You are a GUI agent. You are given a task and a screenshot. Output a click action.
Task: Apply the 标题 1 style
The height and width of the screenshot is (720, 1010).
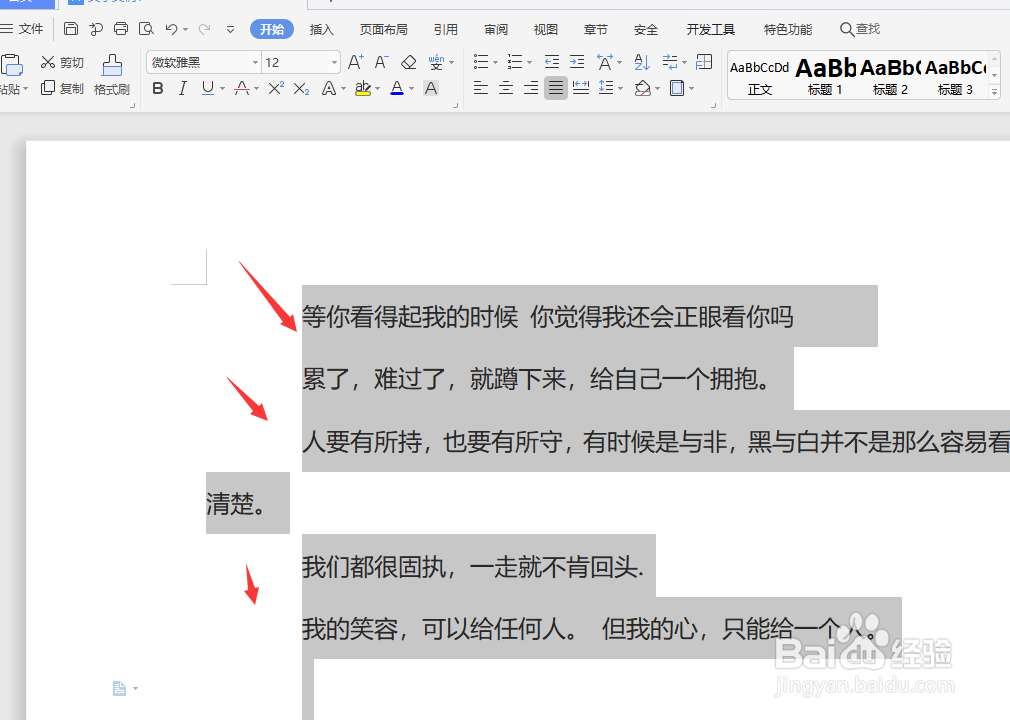(x=825, y=76)
